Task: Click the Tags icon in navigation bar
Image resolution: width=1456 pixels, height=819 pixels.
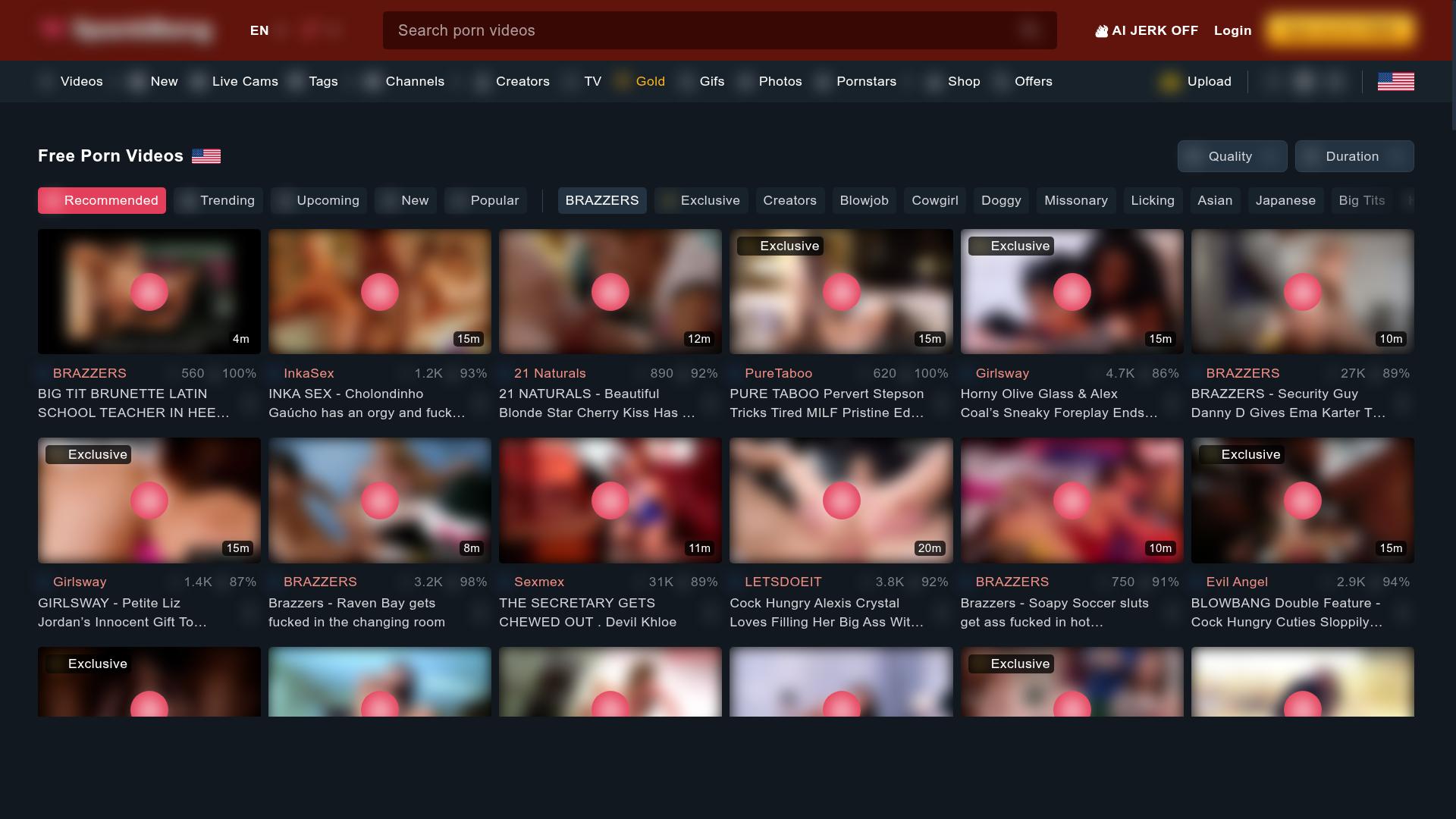Action: tap(296, 82)
